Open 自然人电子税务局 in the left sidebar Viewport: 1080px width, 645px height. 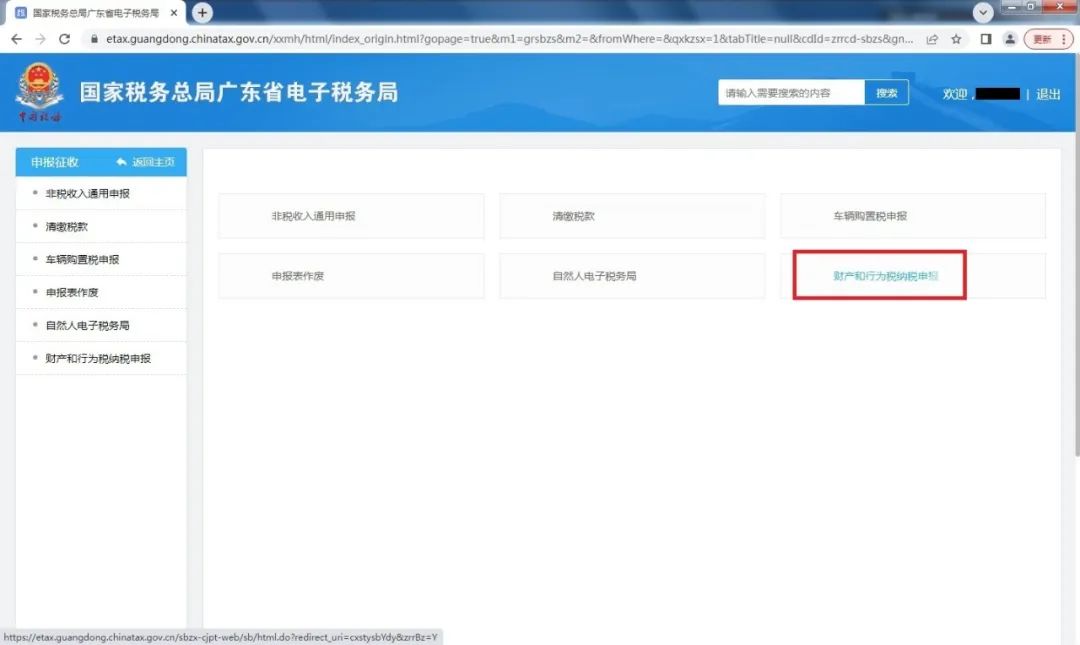click(x=101, y=326)
